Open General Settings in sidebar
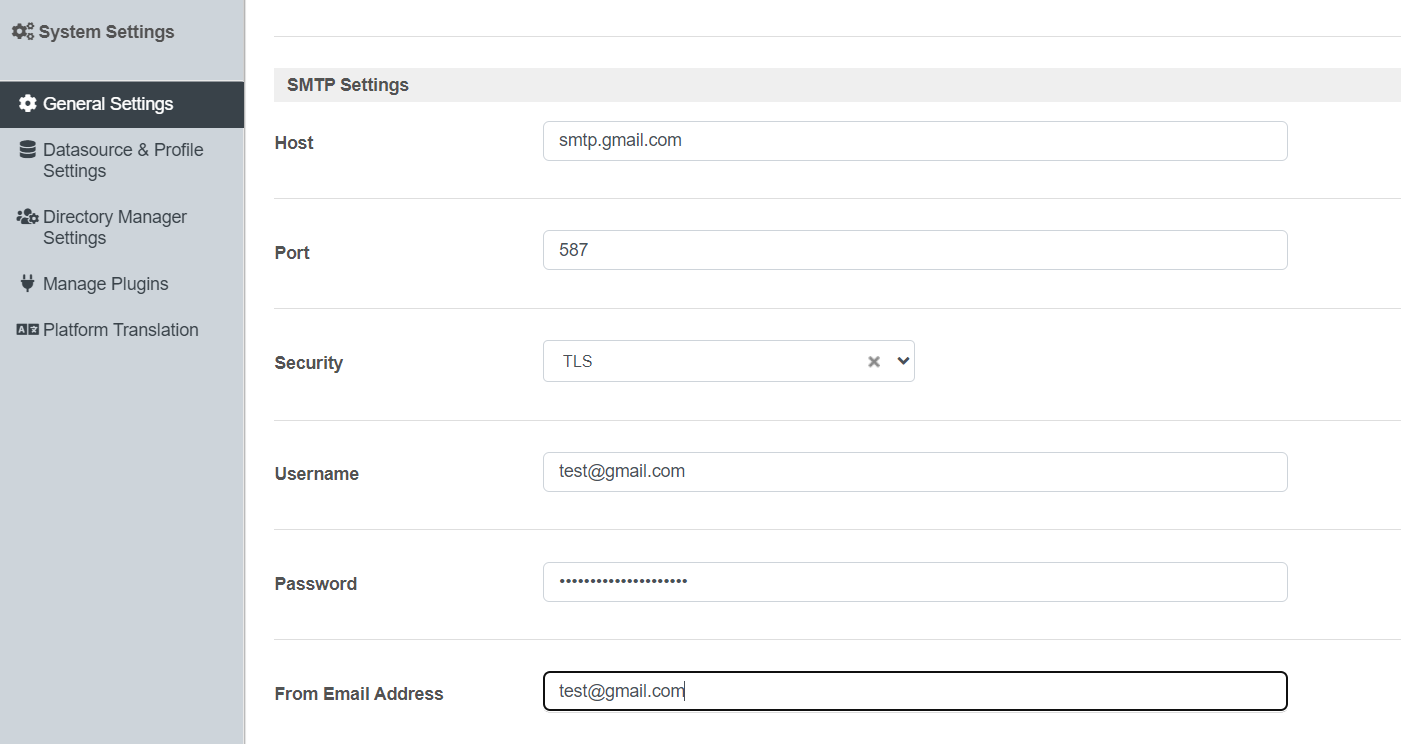Viewport: 1401px width, 744px height. pos(122,104)
